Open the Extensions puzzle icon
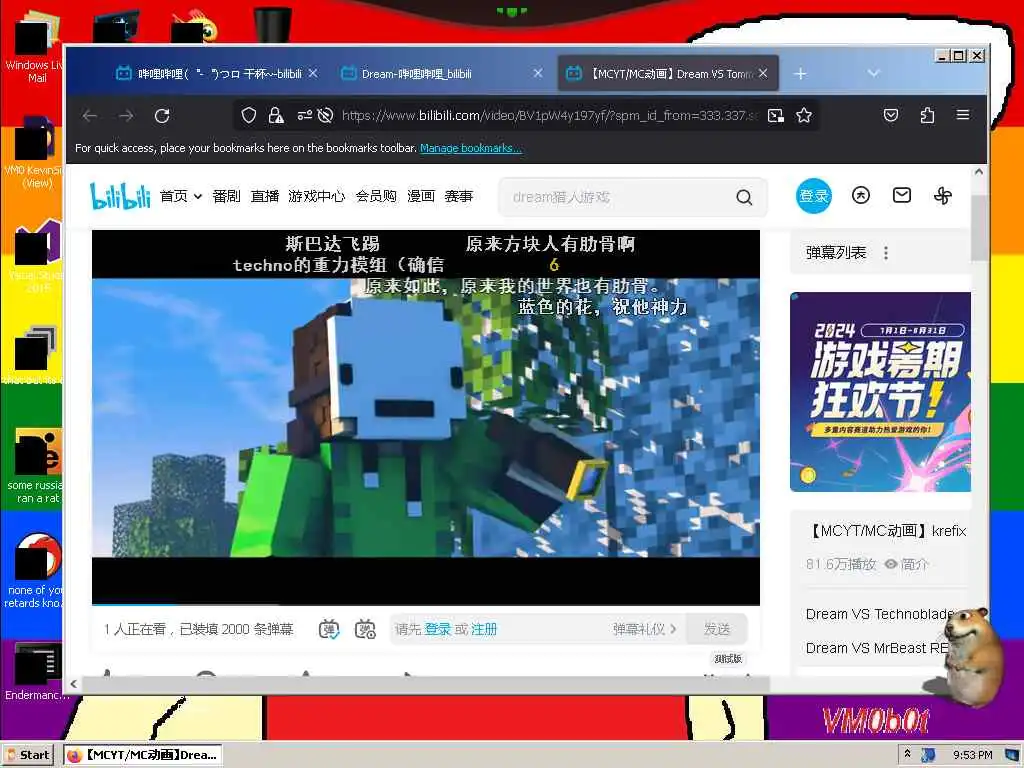 click(927, 116)
